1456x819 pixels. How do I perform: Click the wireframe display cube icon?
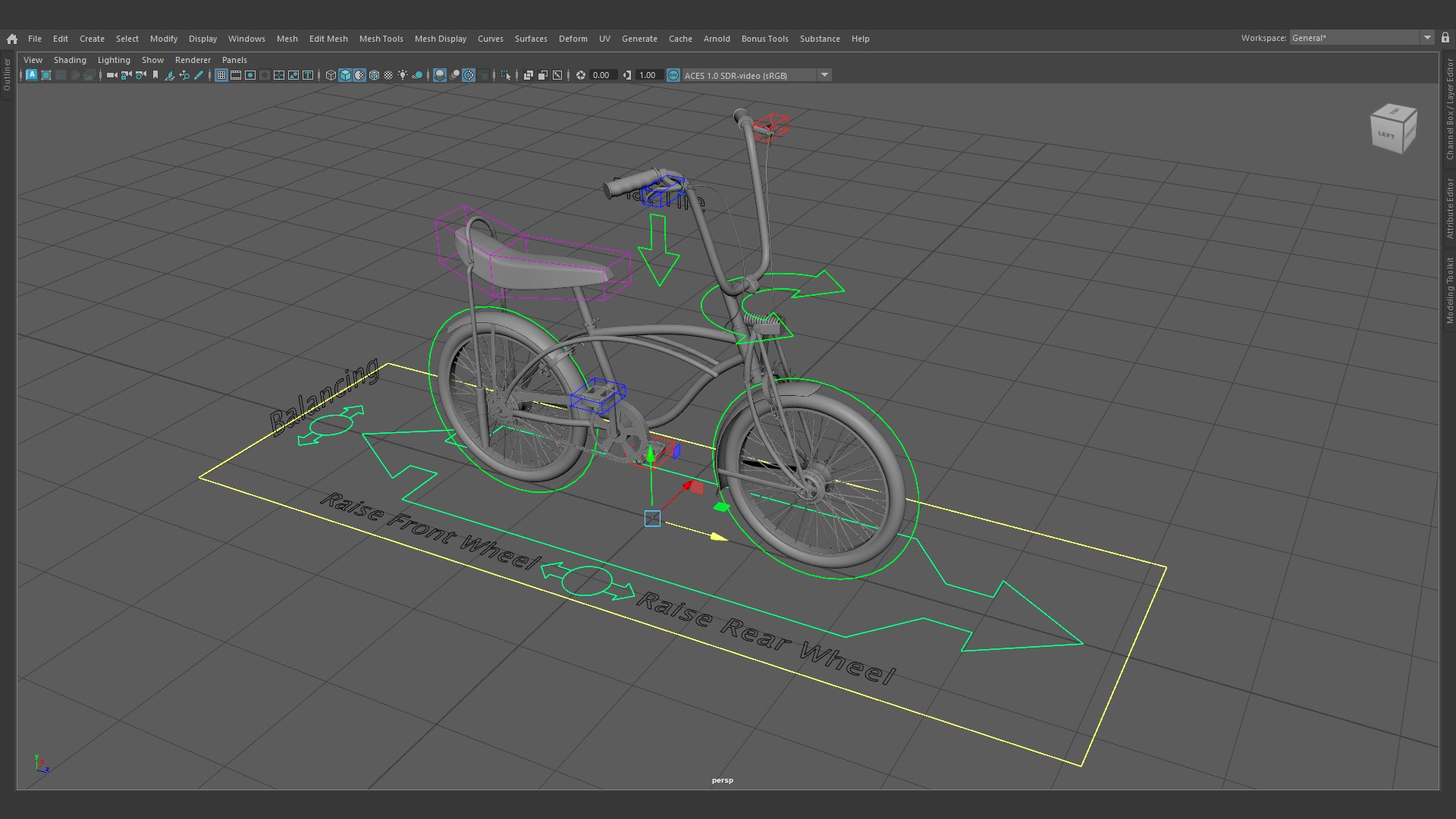coord(331,75)
